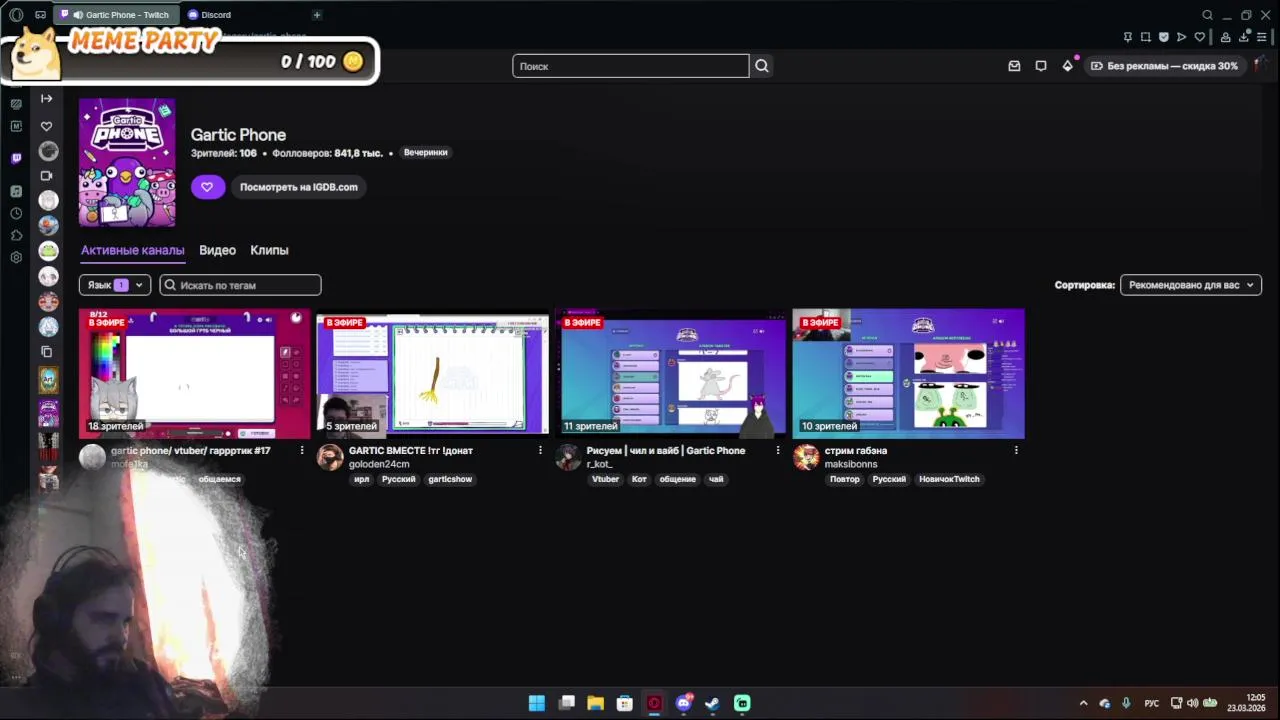Open the camera icon in Twitch sidebar
Image resolution: width=1280 pixels, height=720 pixels.
point(46,176)
